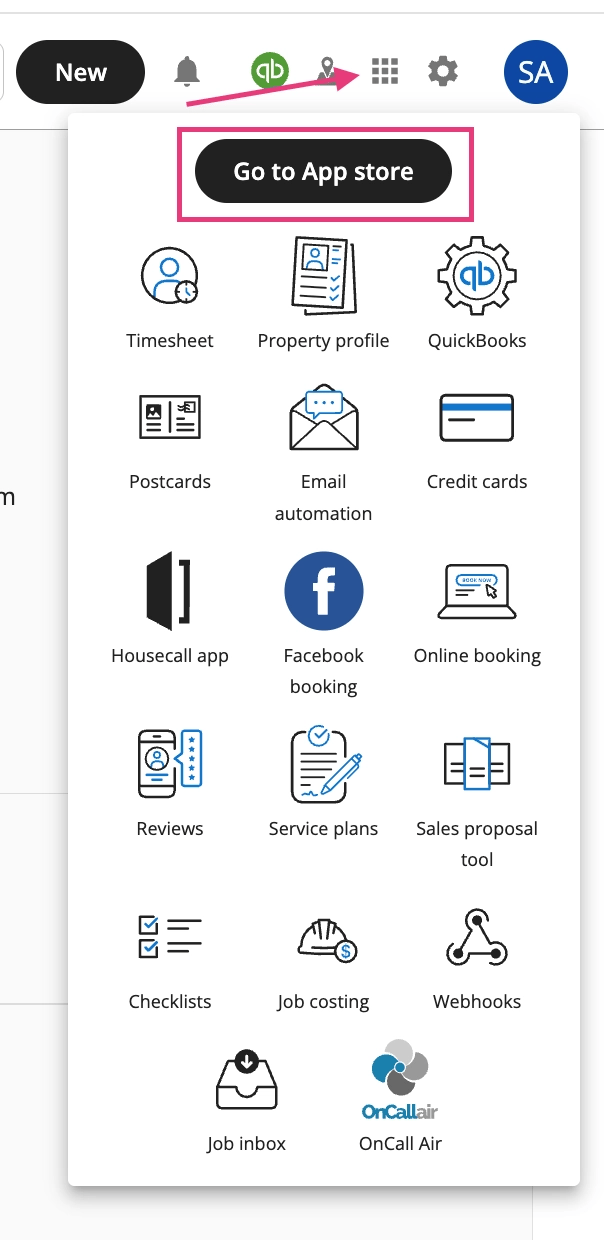Open the Online booking laptop icon

tap(477, 590)
